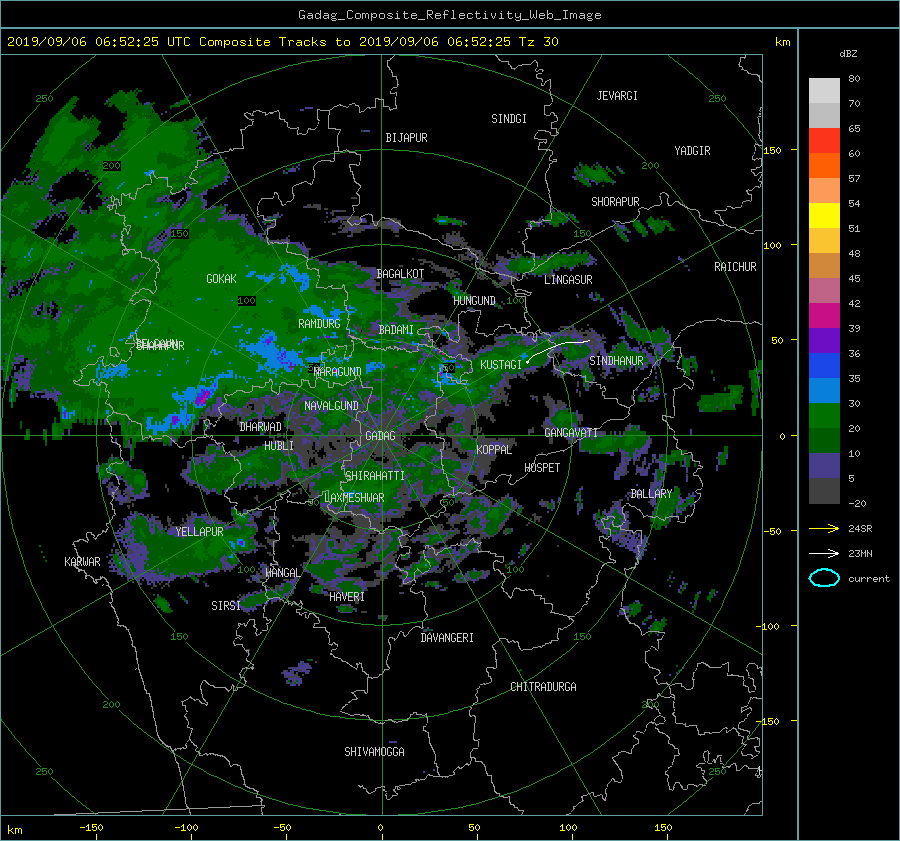
Task: Click the BIJAPUR city label
Action: pos(406,138)
